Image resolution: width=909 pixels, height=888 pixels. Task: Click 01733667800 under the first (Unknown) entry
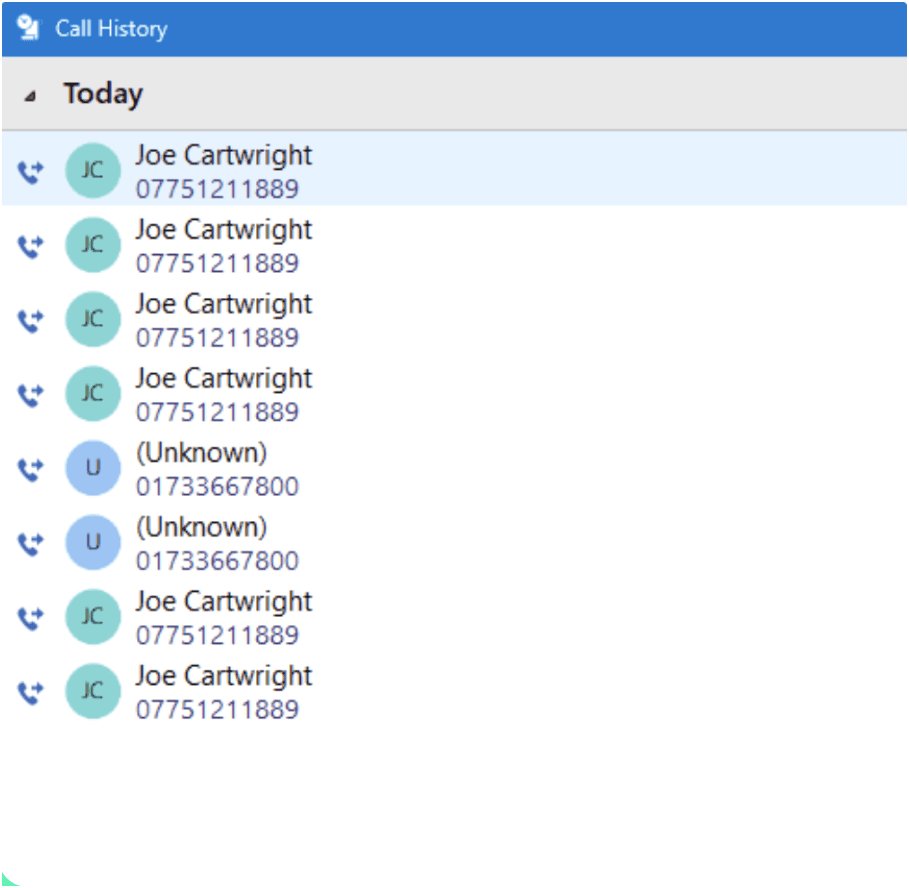(x=217, y=487)
